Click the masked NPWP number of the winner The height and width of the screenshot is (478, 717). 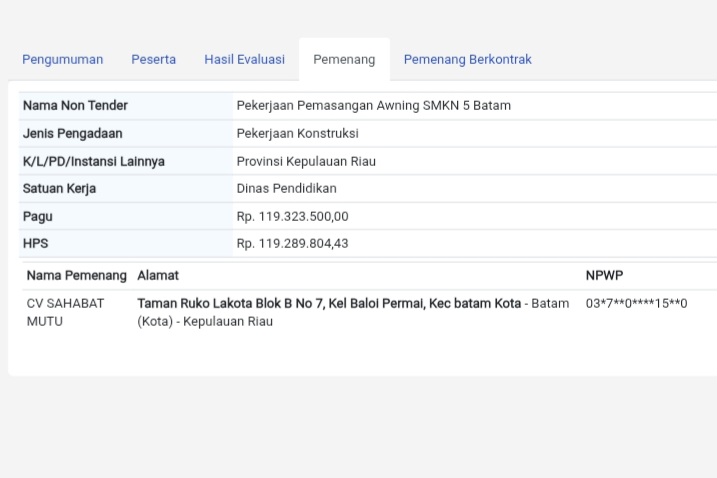[x=636, y=303]
